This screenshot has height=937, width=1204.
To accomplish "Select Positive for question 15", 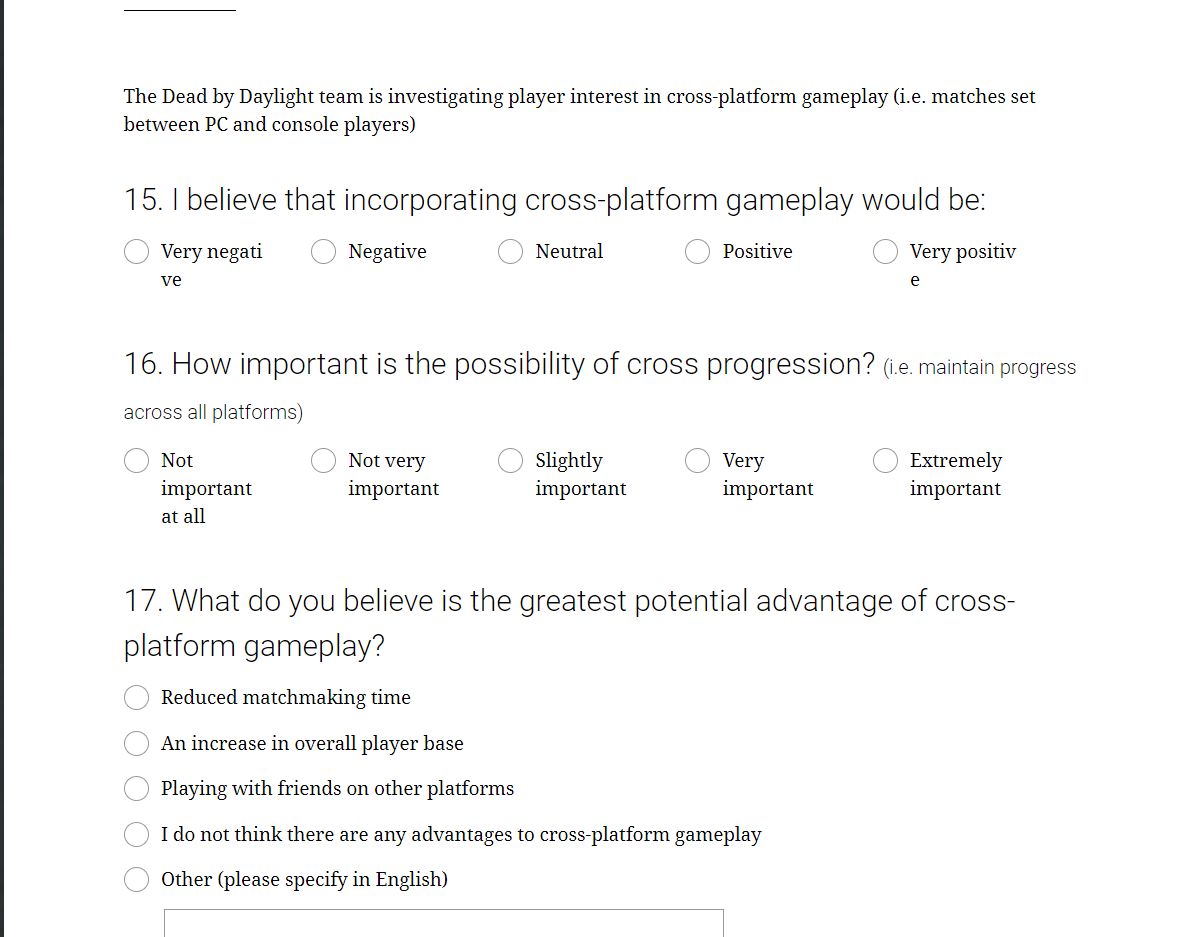I will [x=698, y=252].
